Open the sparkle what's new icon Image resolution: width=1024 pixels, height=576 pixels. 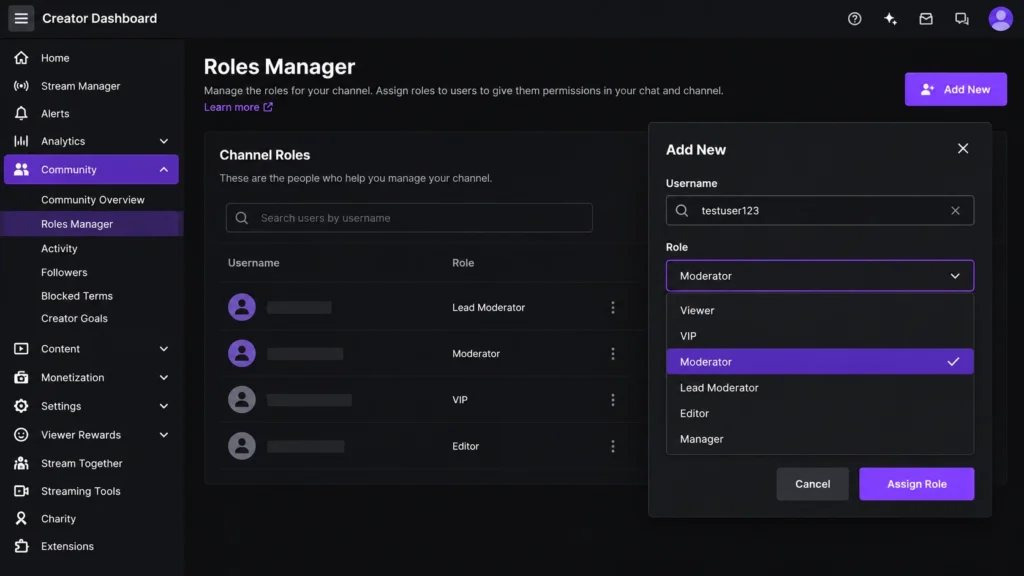point(890,19)
